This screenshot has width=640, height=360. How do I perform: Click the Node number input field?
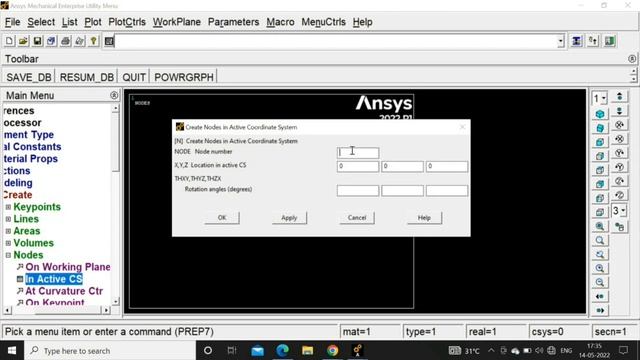point(358,153)
